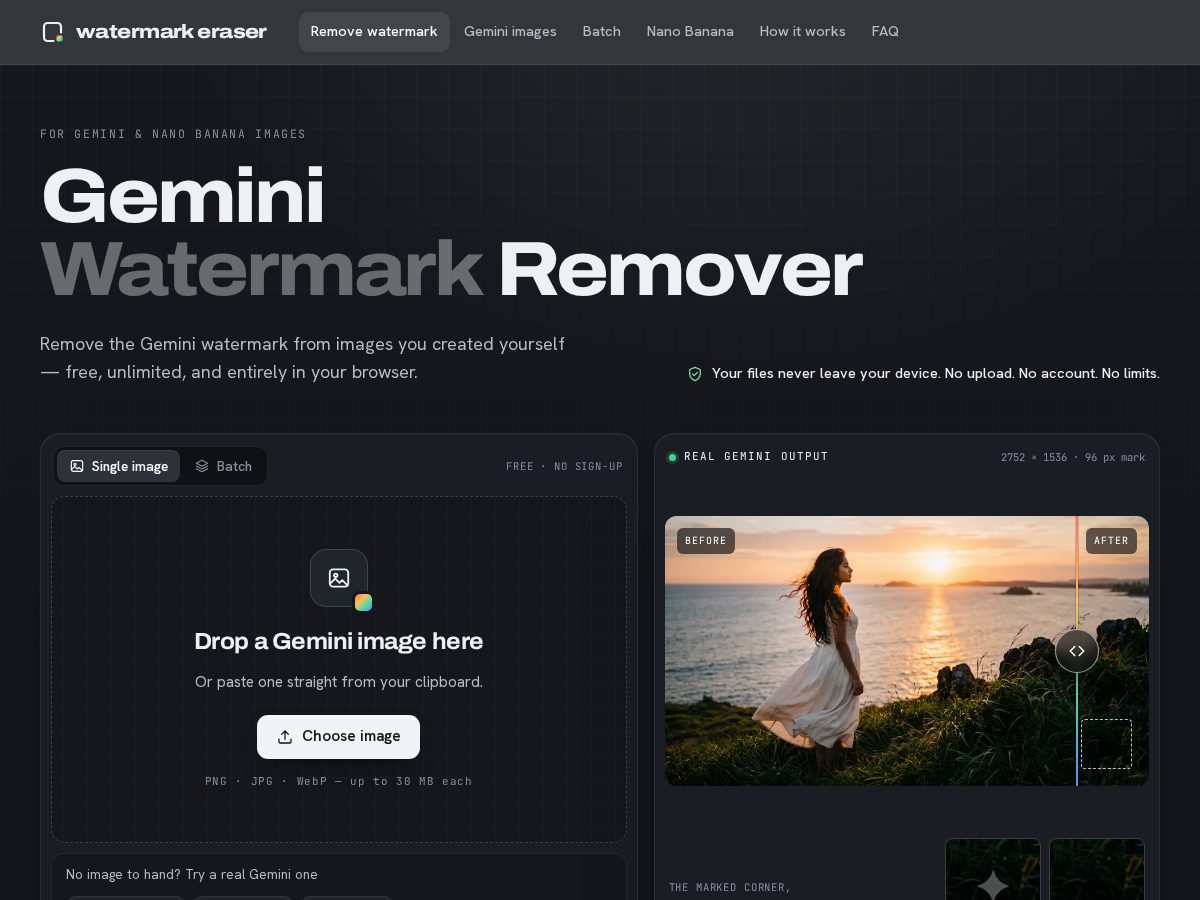Click 'Your files never leave your device' text

click(x=825, y=374)
